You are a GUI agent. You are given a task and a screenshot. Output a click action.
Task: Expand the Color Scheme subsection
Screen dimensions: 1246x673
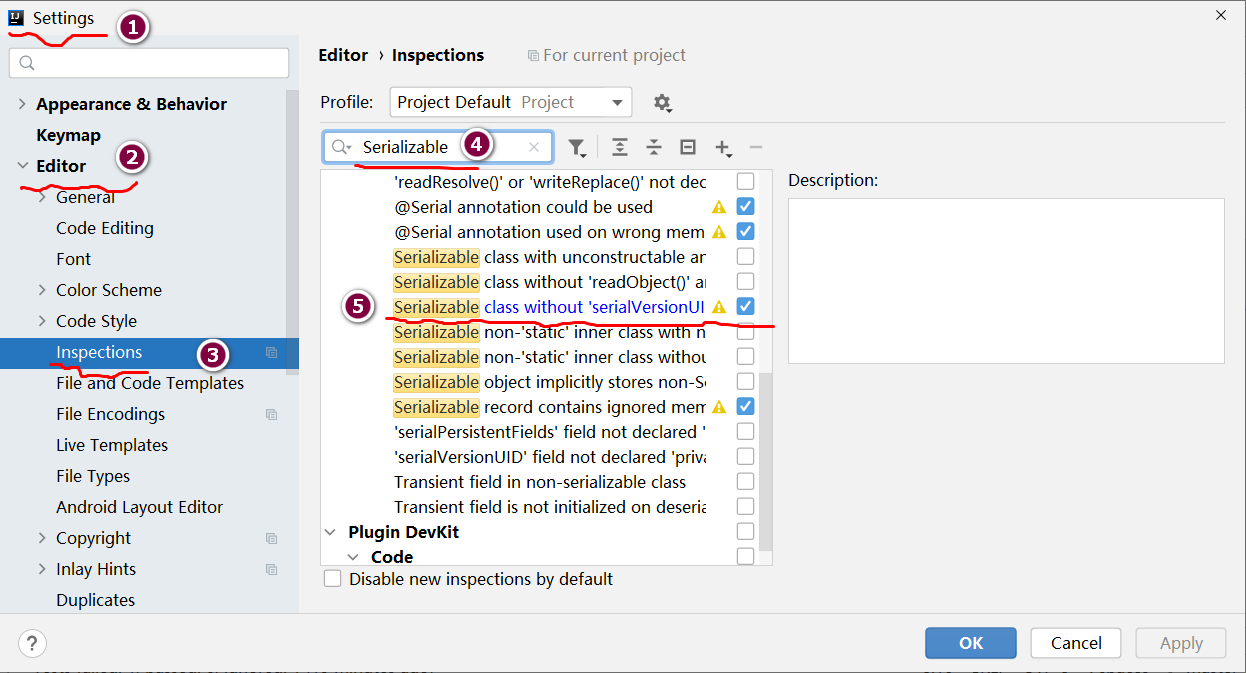point(42,290)
